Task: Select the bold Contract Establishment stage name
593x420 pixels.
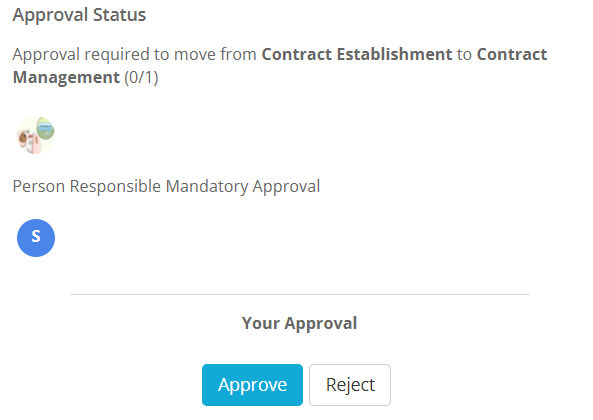Action: [357, 54]
